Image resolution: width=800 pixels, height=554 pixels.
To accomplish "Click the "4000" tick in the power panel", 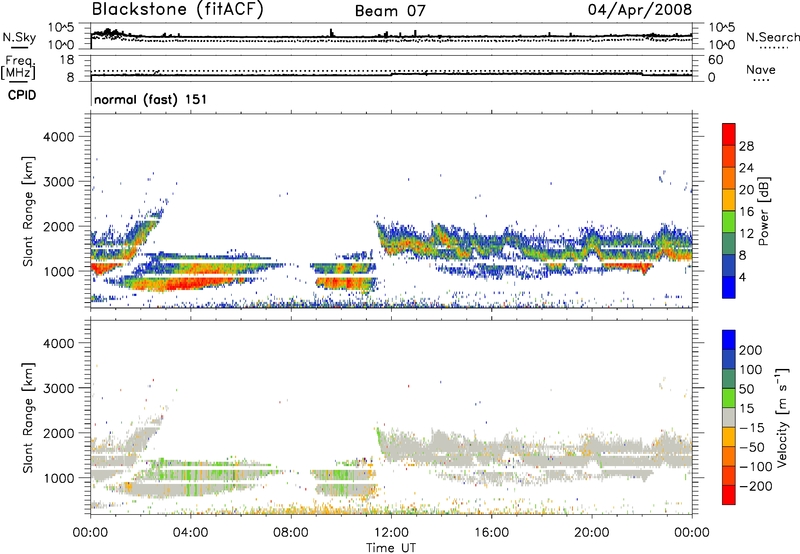I will click(x=59, y=137).
